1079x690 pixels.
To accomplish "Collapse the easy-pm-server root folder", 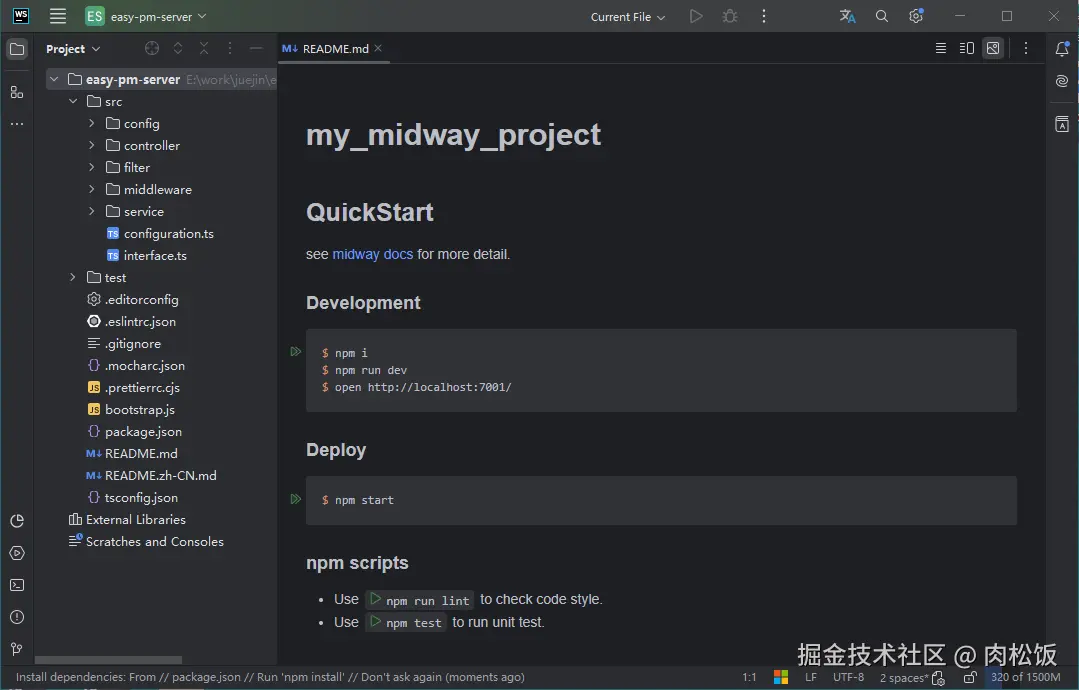I will coord(54,79).
